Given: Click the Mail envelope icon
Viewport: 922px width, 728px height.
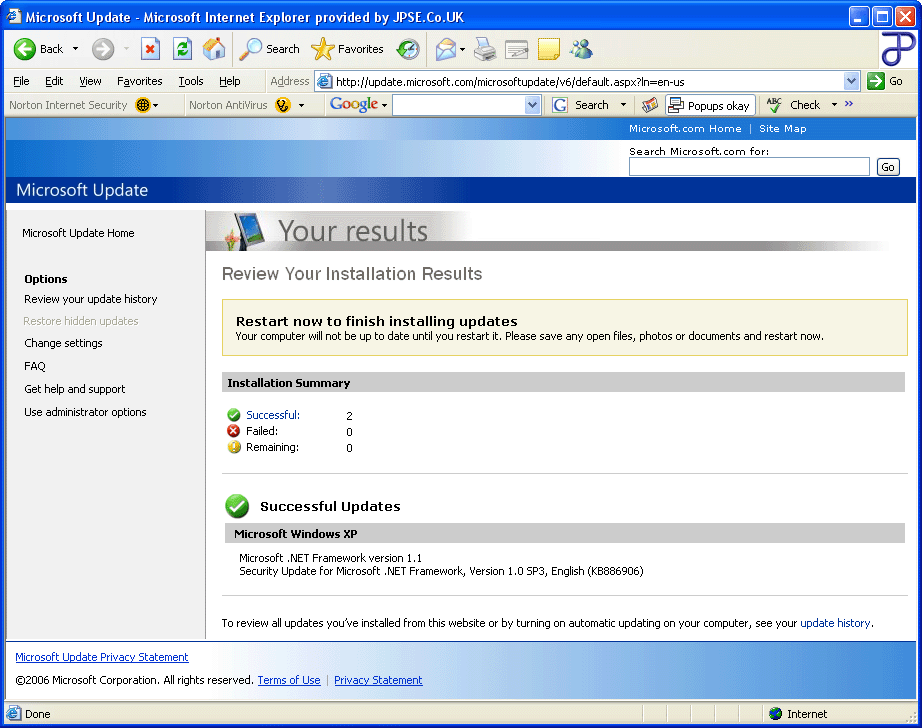Looking at the screenshot, I should [446, 49].
